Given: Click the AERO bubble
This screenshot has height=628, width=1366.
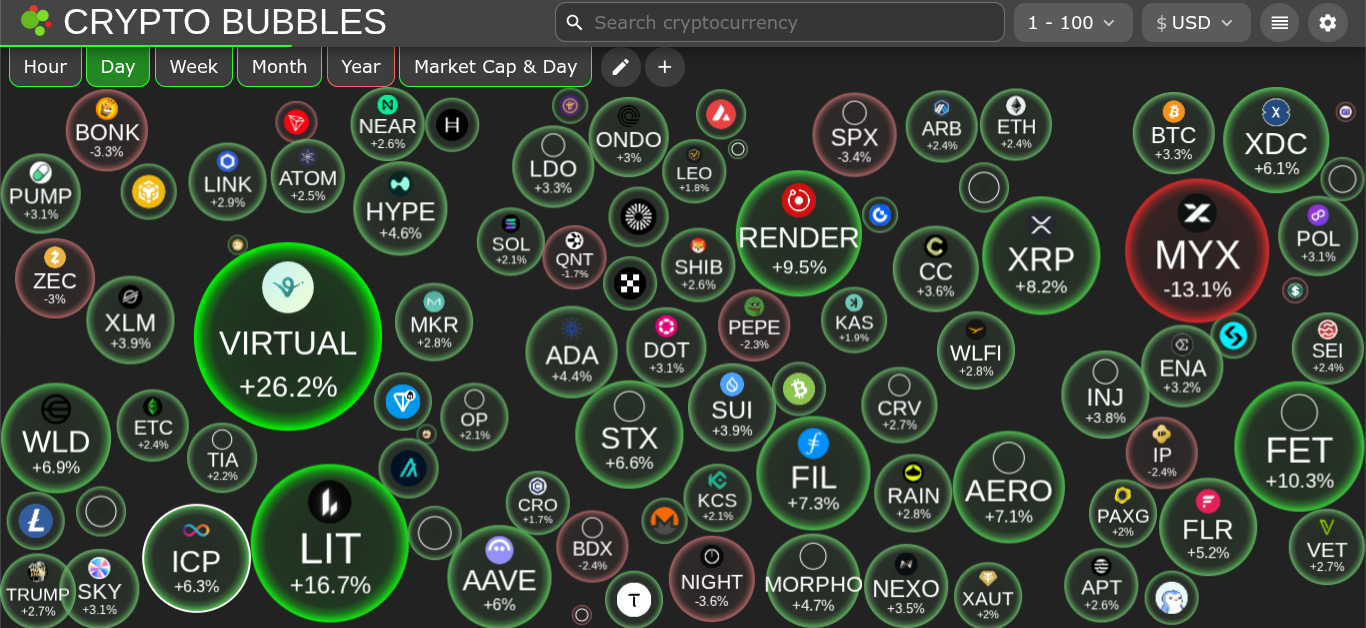Looking at the screenshot, I should tap(1008, 487).
